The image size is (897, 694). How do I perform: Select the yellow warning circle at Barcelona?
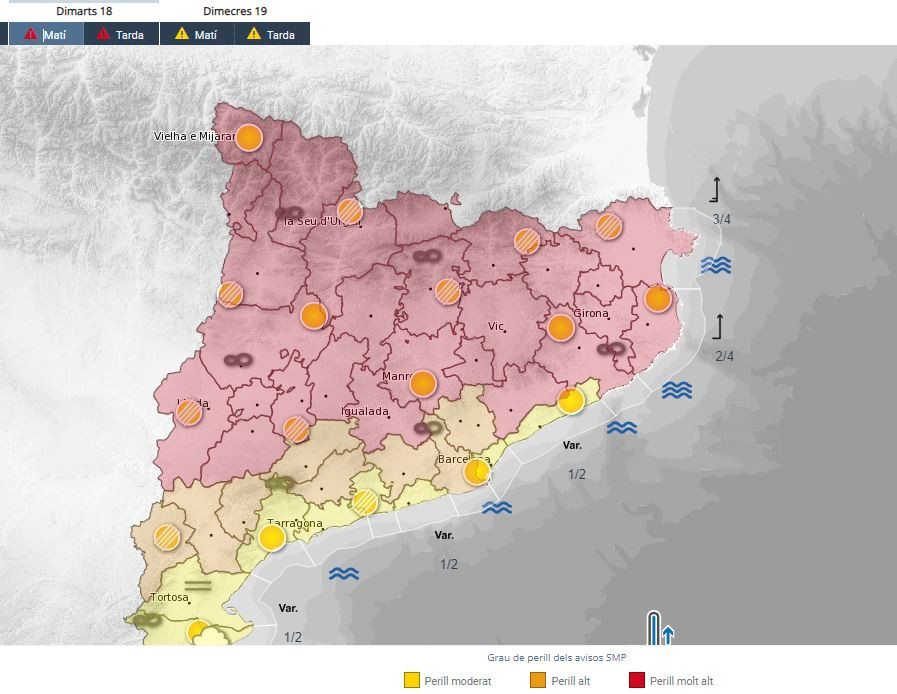point(477,471)
